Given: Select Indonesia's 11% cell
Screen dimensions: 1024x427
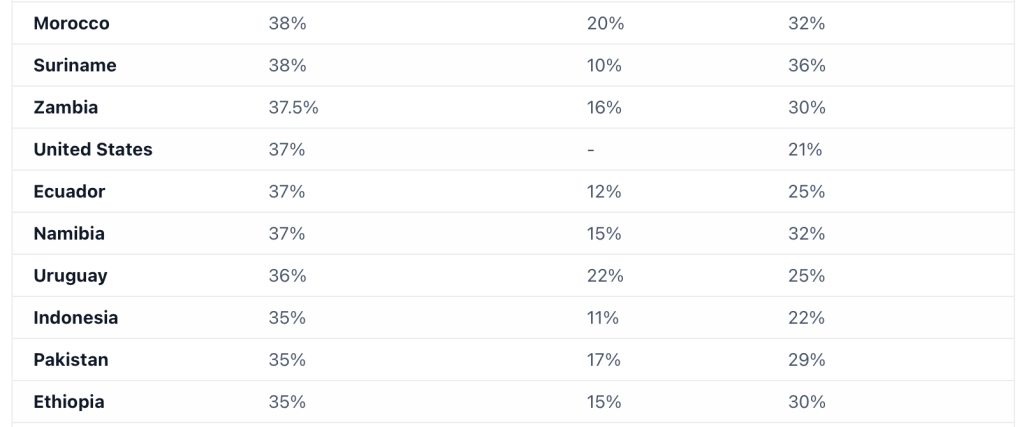Looking at the screenshot, I should tap(603, 317).
